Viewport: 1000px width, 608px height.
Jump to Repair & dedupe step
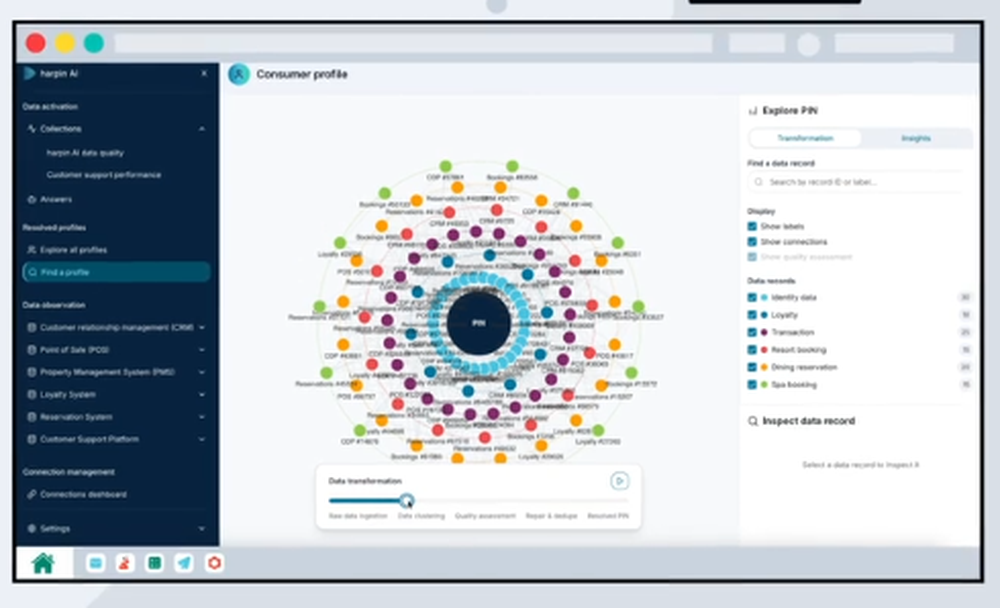point(551,515)
